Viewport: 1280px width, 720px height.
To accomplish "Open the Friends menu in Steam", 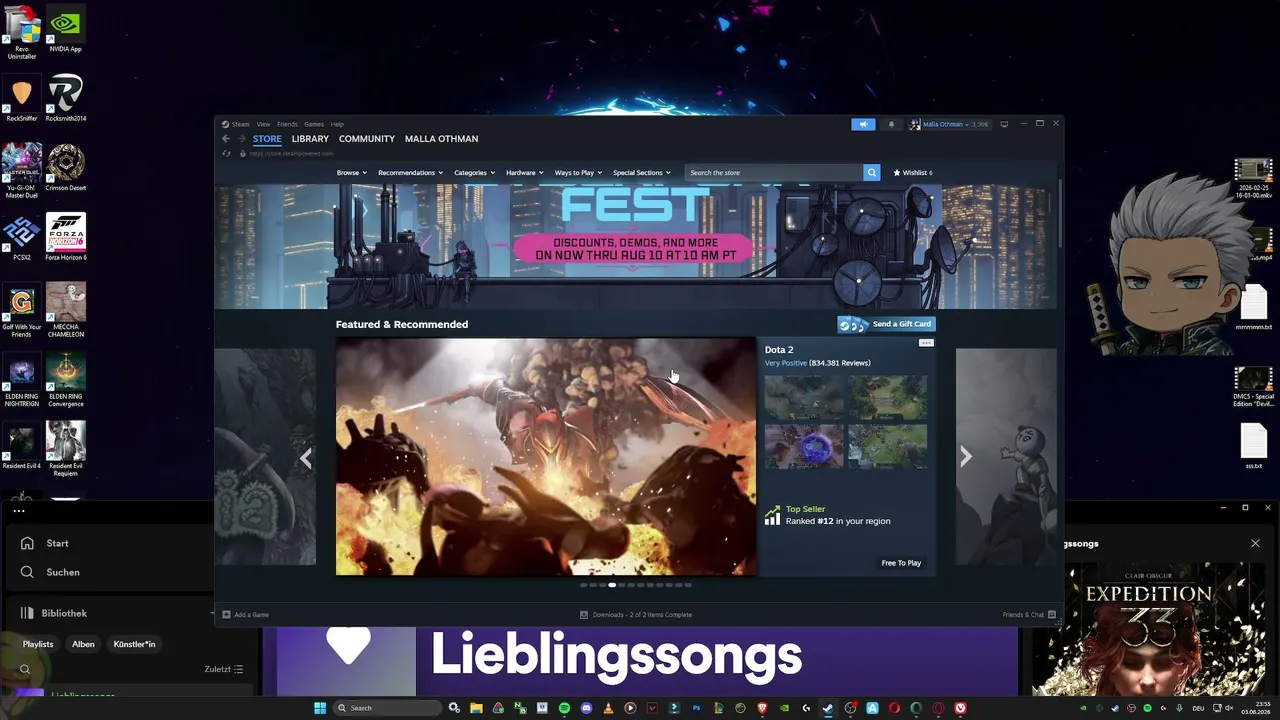I will (287, 124).
